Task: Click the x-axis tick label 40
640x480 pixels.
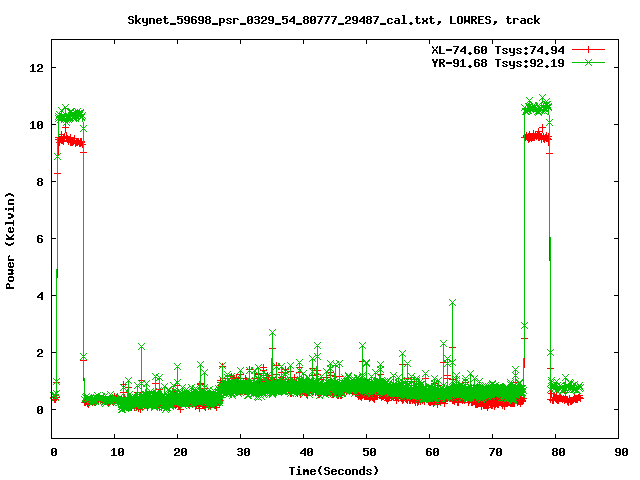Action: (306, 452)
